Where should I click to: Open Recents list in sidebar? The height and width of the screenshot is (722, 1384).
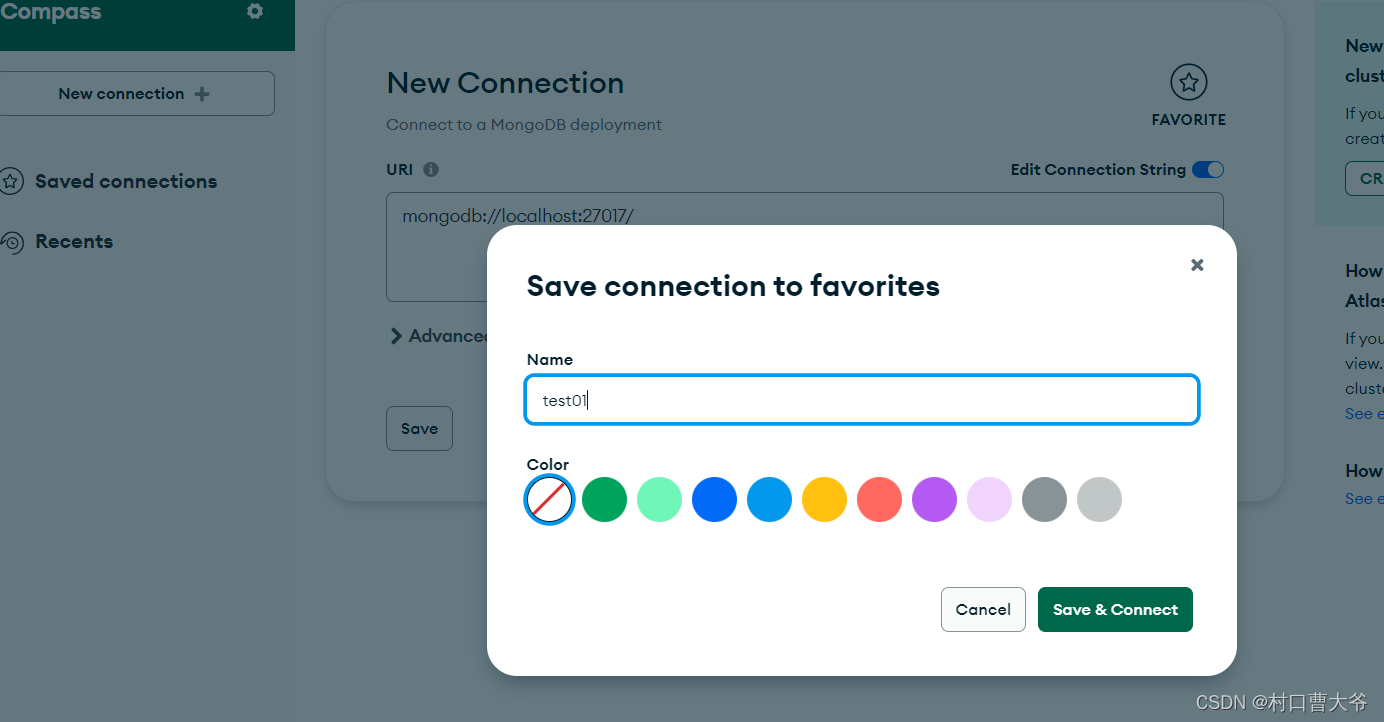(74, 242)
